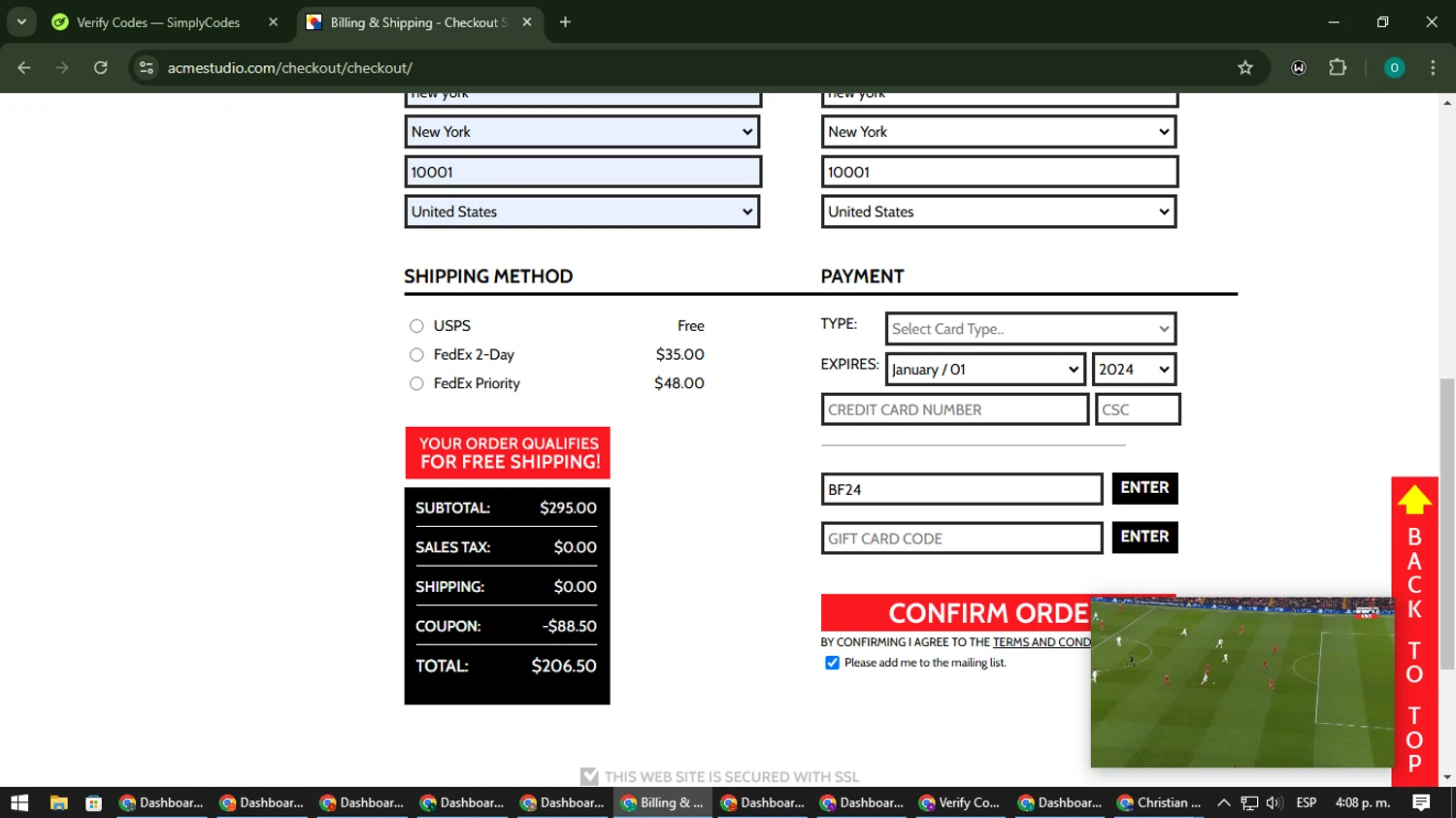Click the billing zip code 10001 field

(583, 172)
